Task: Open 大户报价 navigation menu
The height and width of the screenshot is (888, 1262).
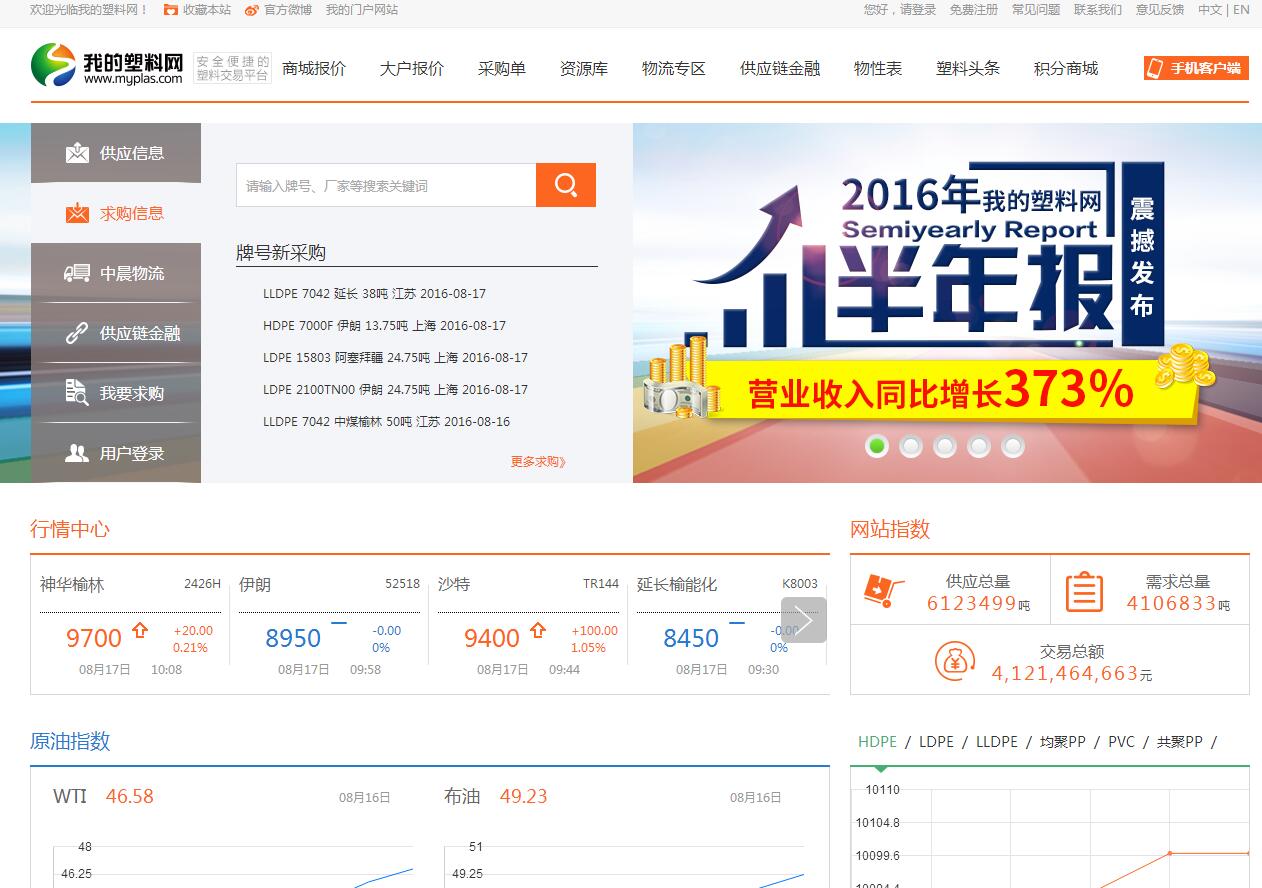Action: (412, 69)
